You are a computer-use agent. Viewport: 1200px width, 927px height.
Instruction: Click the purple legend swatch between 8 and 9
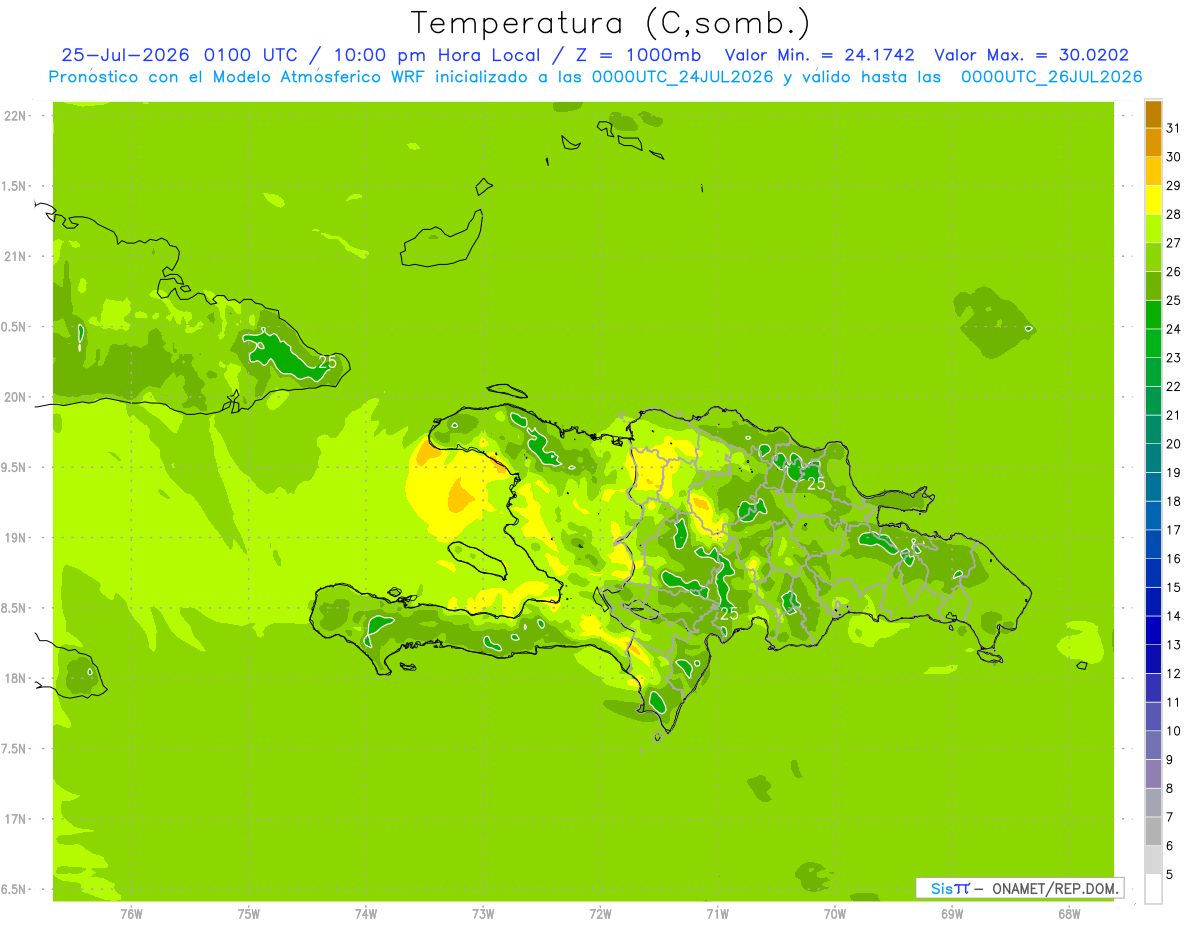click(x=1153, y=773)
